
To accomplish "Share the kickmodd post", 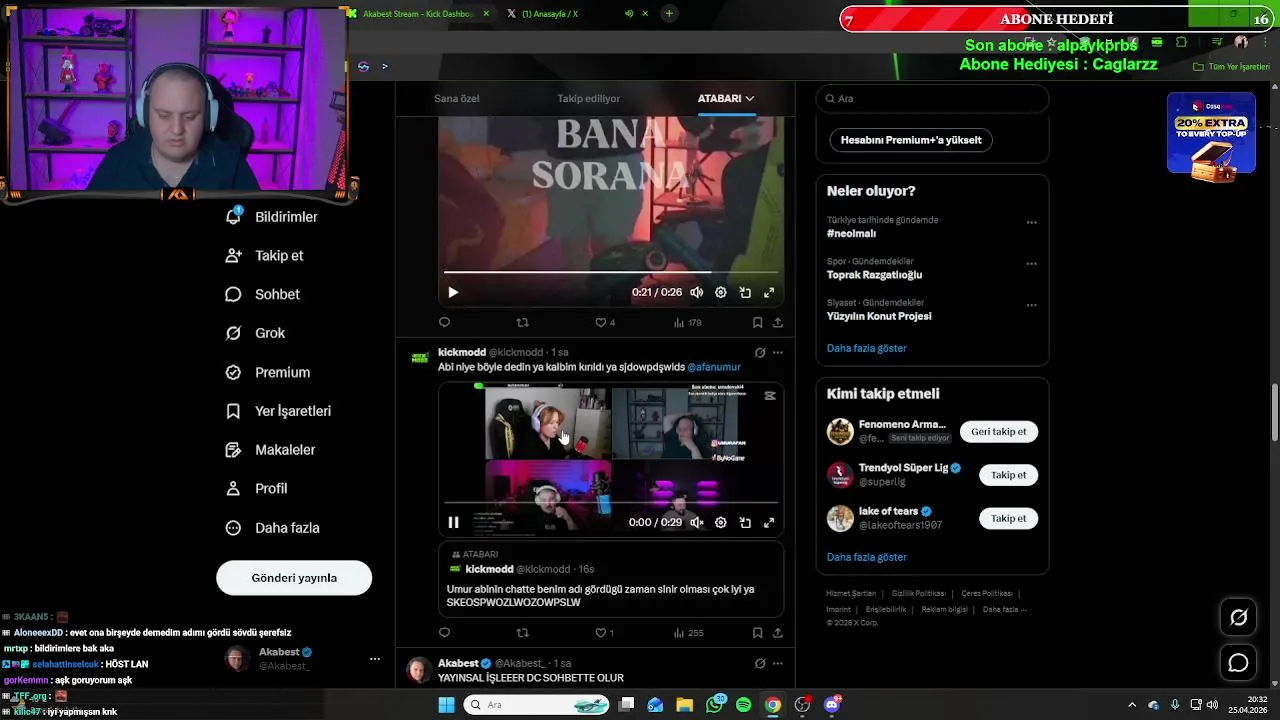I will pyautogui.click(x=778, y=633).
